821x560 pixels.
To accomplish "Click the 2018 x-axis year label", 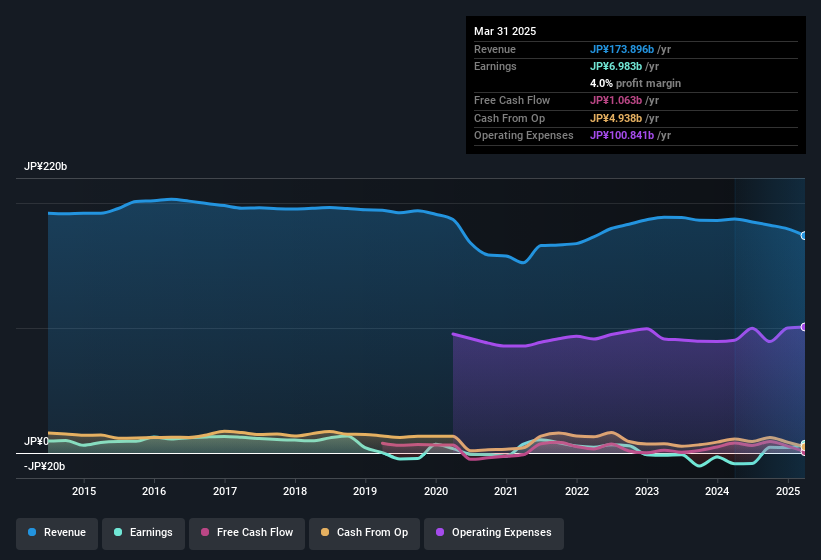I will (295, 491).
